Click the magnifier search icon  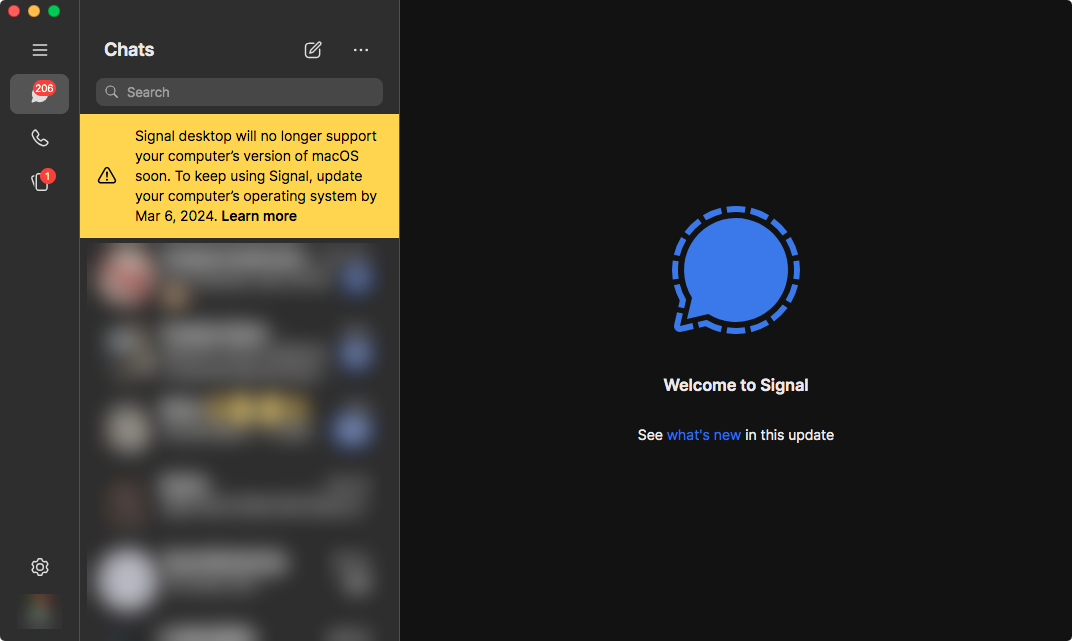pos(111,92)
